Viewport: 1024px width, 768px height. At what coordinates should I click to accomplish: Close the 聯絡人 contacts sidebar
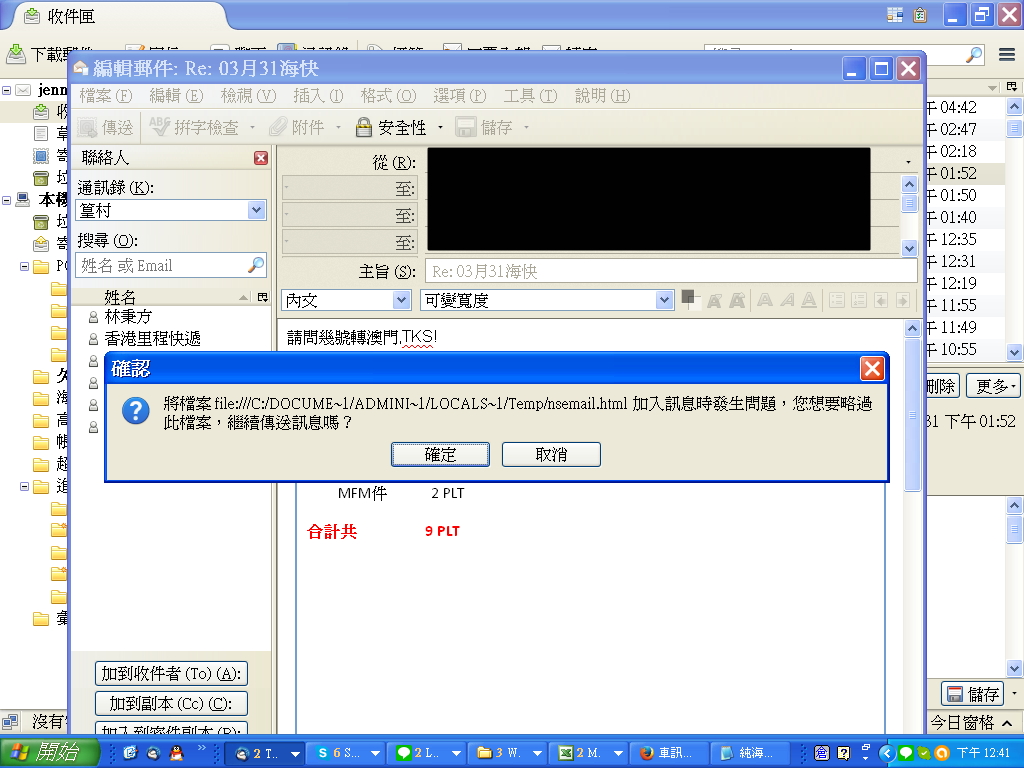[x=261, y=158]
